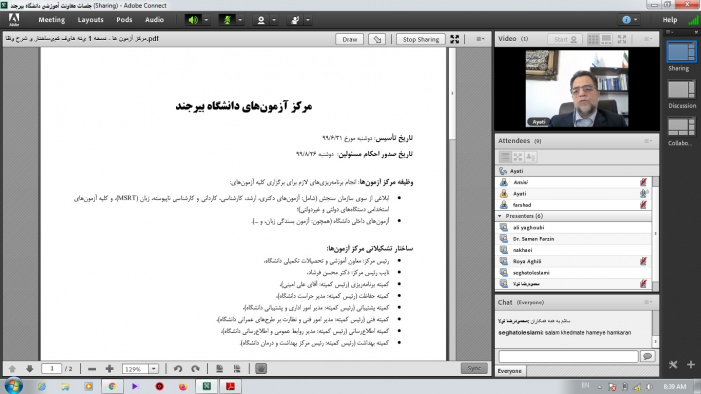Open the raise hand status icon

tap(295, 20)
